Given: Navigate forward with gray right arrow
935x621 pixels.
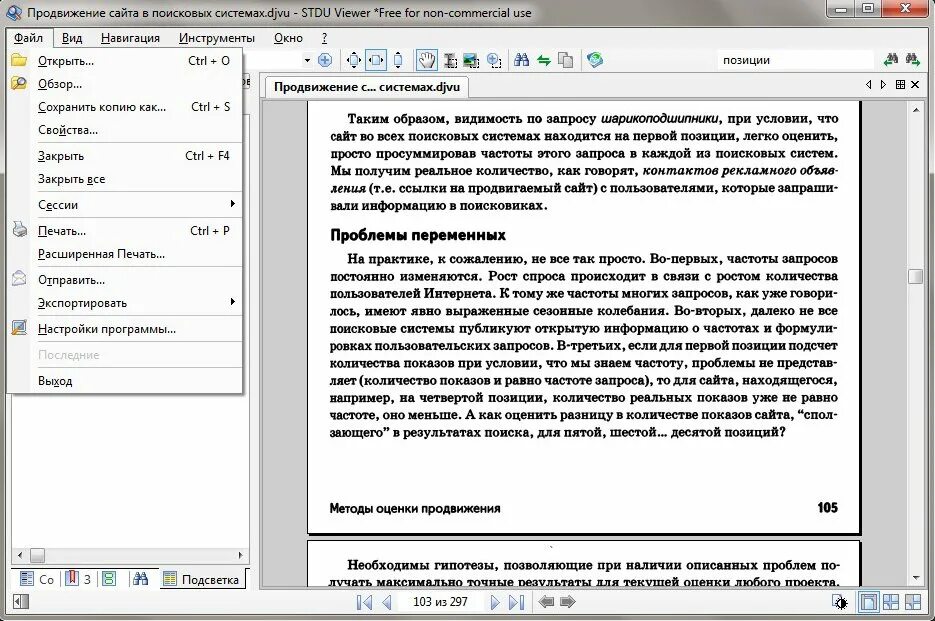Looking at the screenshot, I should 568,602.
